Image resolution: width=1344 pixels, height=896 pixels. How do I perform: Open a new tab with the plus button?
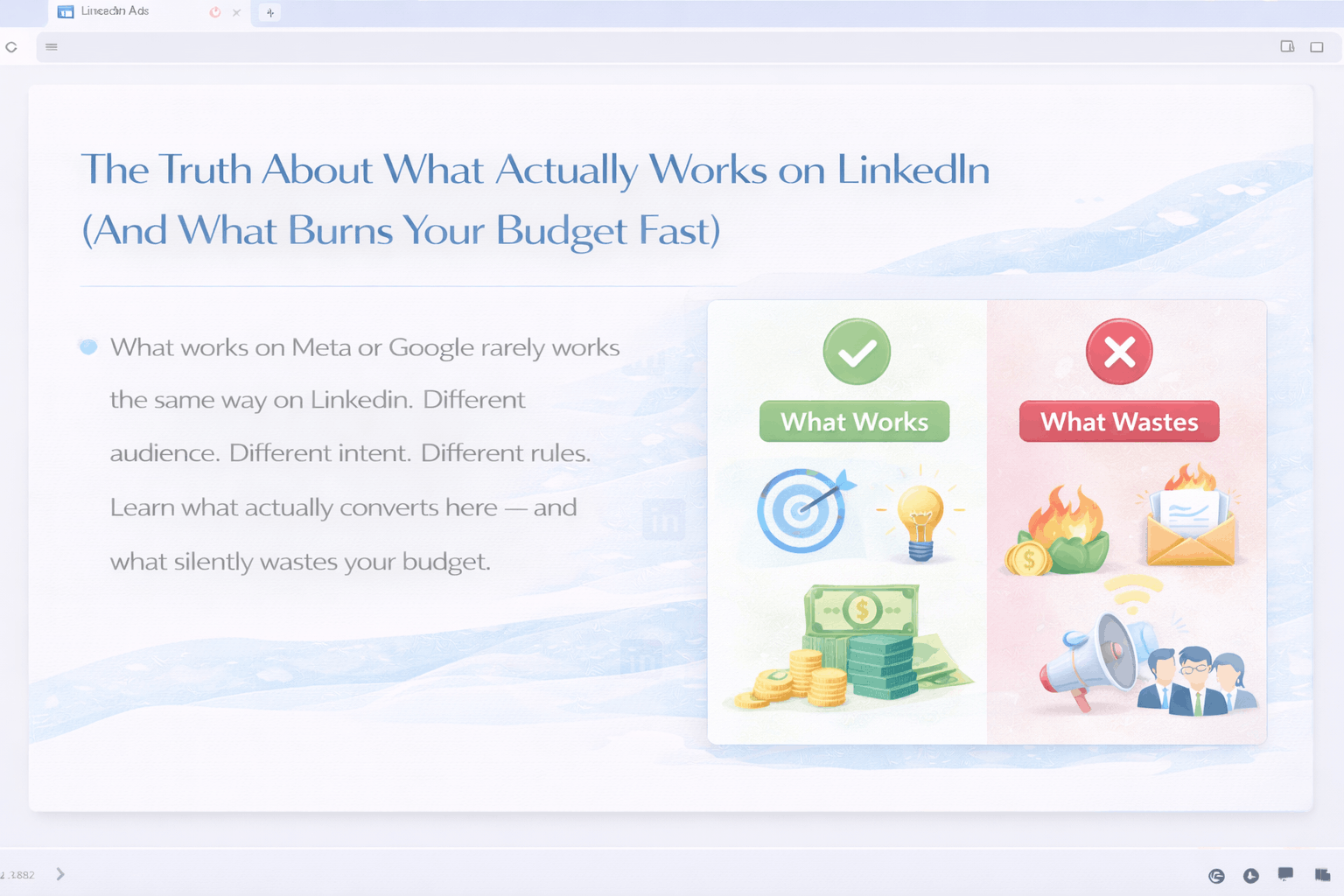pos(270,12)
